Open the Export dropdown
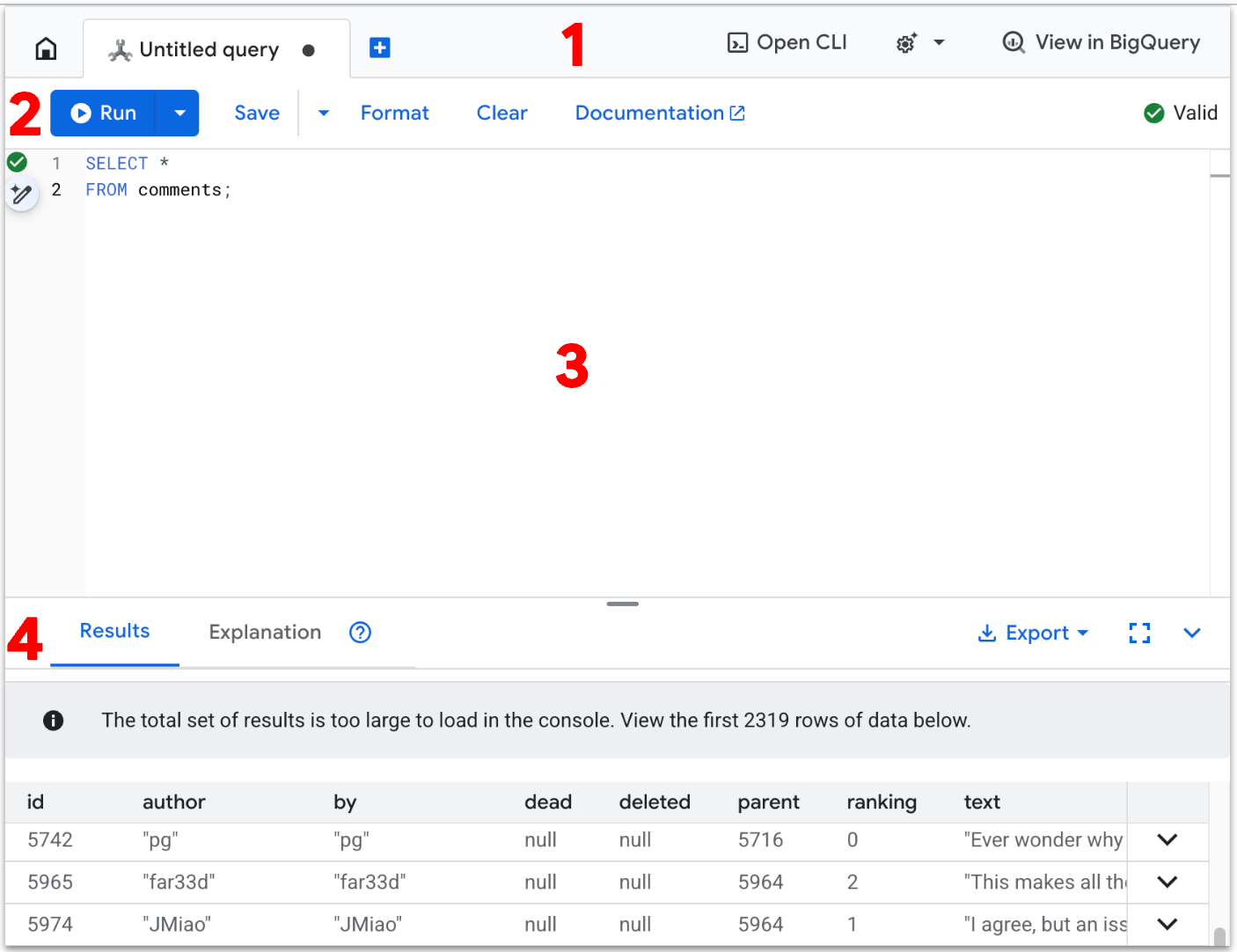 tap(1034, 633)
